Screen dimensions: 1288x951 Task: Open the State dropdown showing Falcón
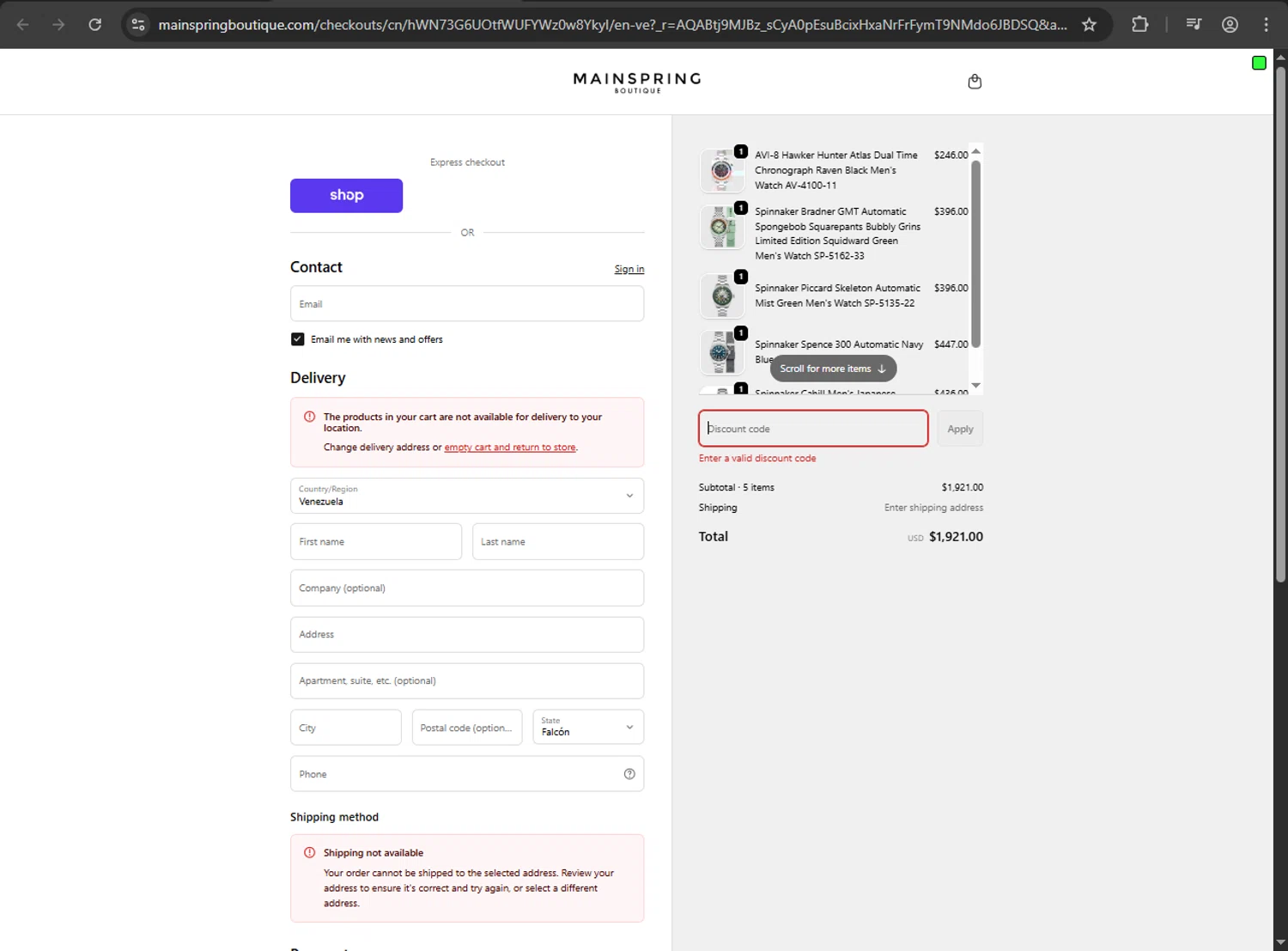click(588, 727)
